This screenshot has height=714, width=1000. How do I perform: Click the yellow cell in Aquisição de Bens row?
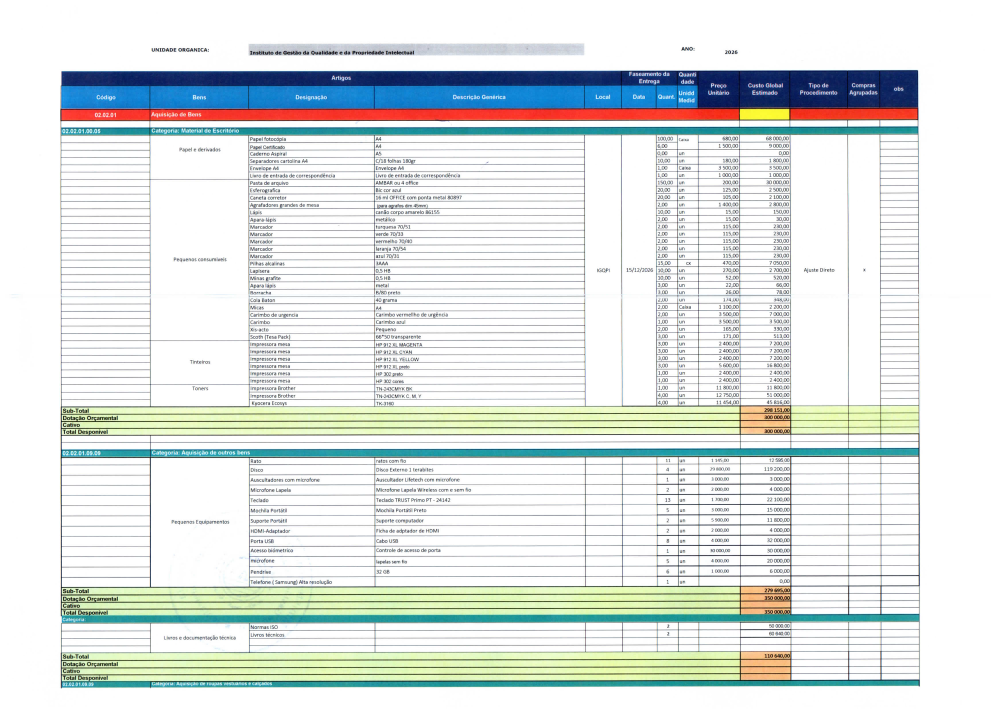tap(764, 115)
